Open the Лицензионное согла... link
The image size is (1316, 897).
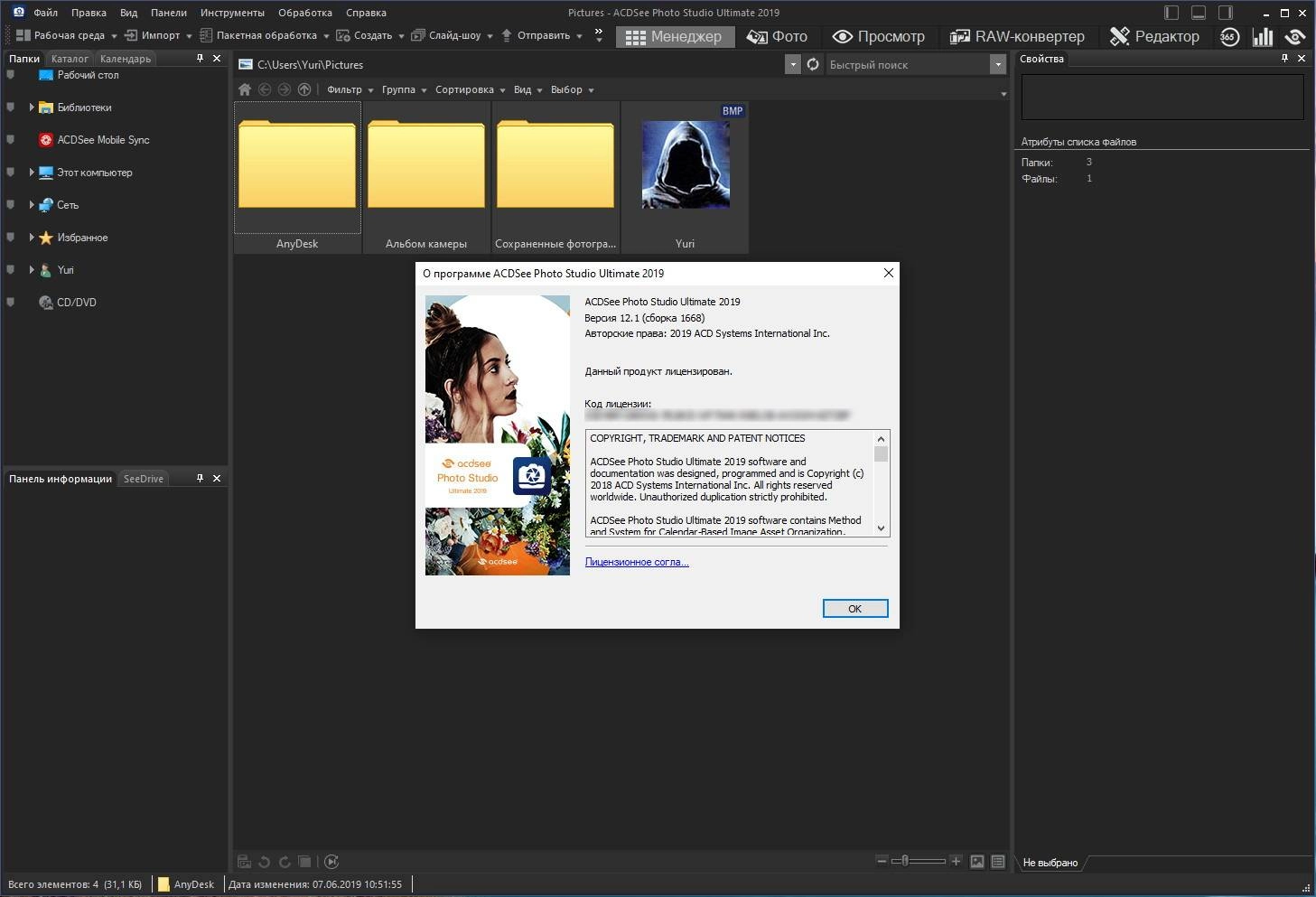click(x=637, y=562)
